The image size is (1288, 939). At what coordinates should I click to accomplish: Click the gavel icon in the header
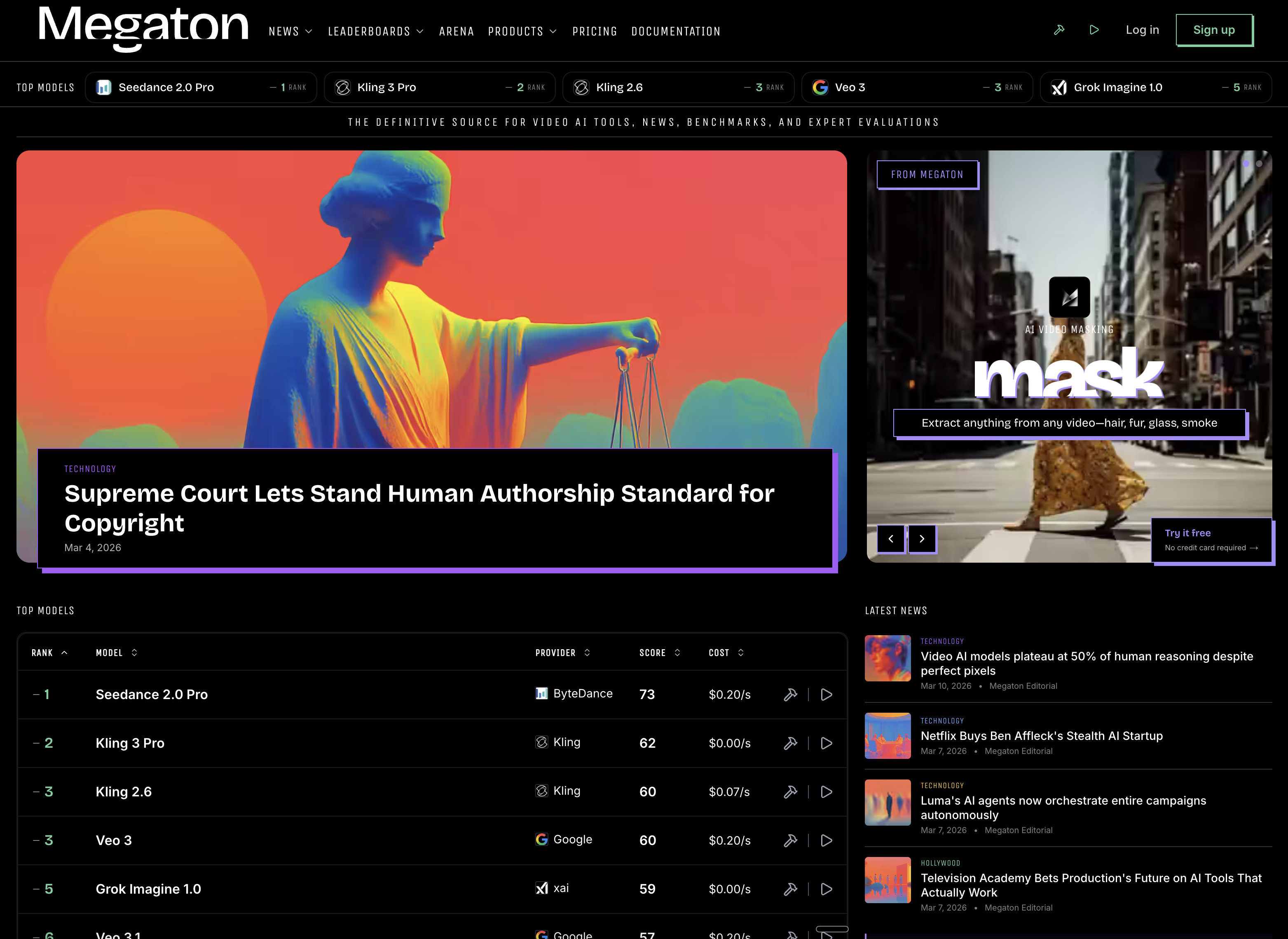tap(1059, 30)
